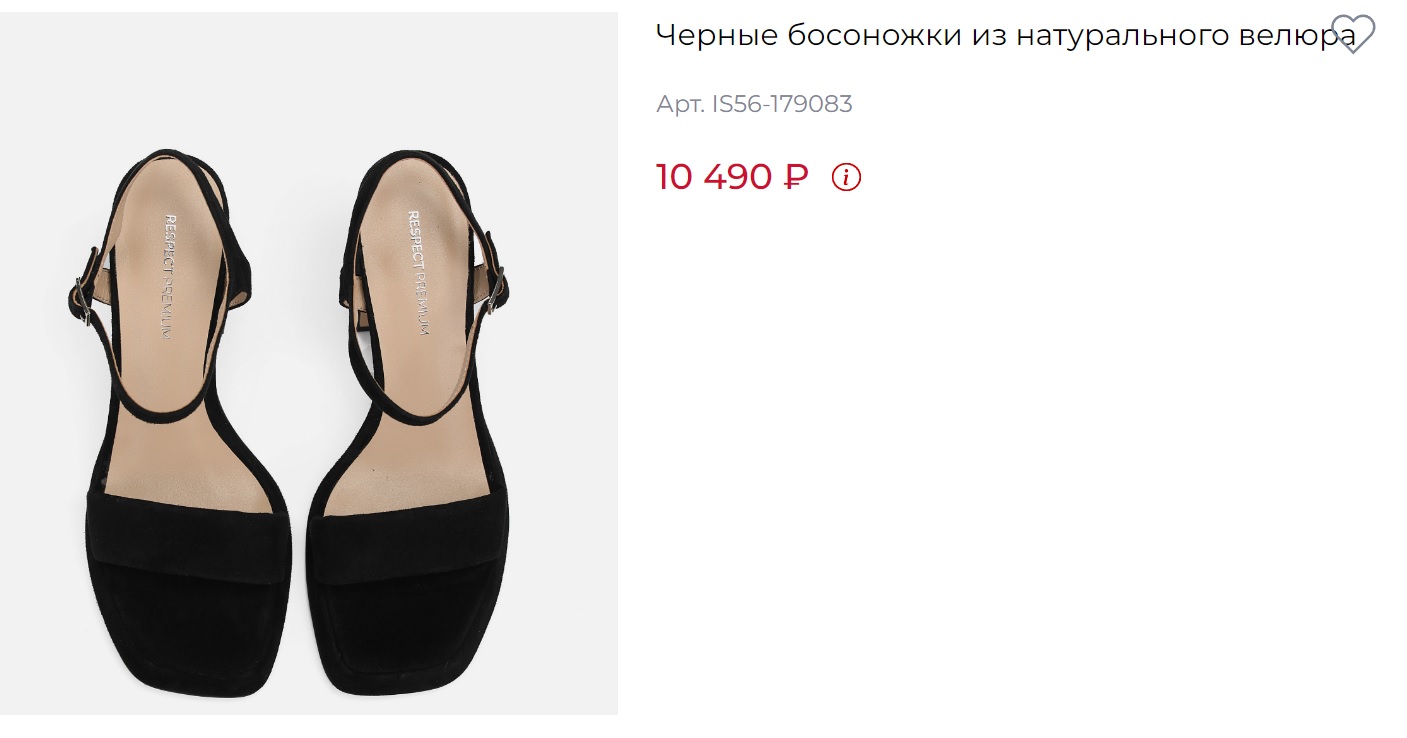Click RESPECT PREMIUM logo on left insole
The image size is (1407, 738).
coord(167,275)
